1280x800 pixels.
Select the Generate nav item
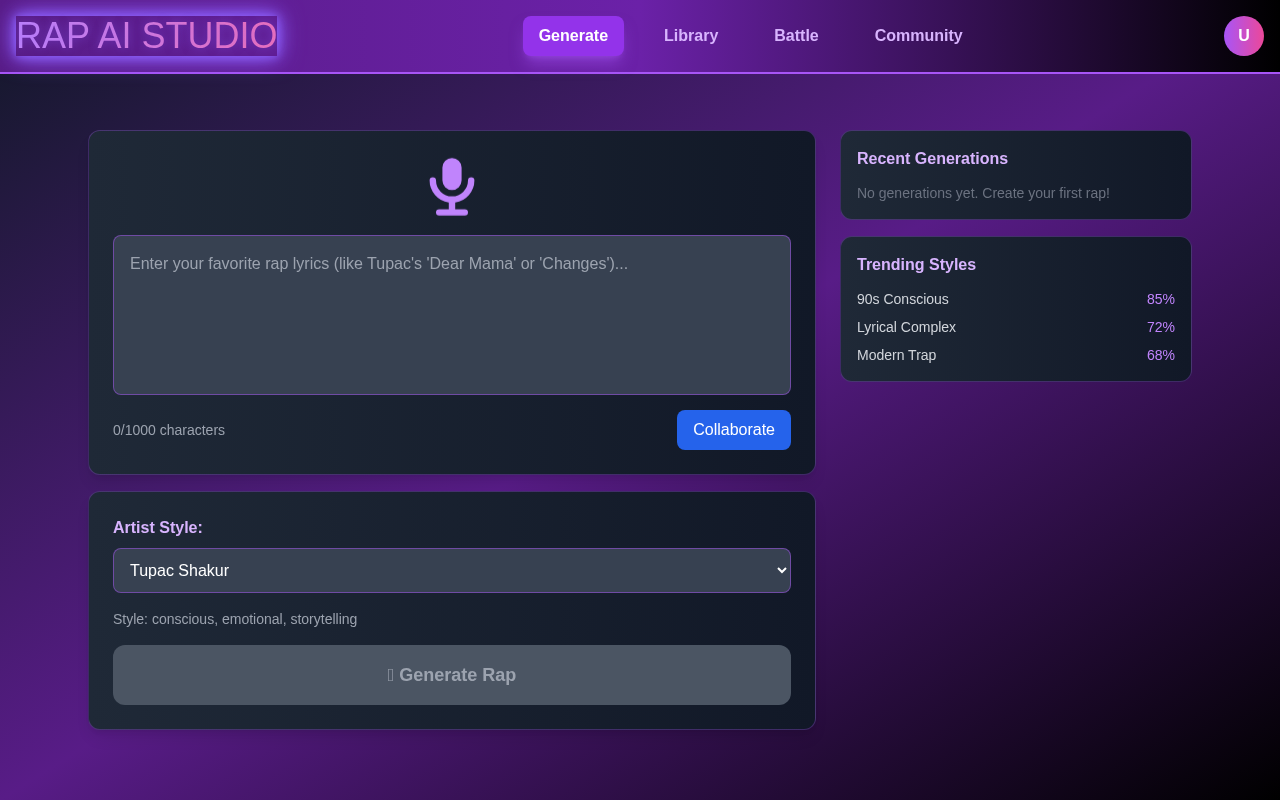click(x=573, y=35)
